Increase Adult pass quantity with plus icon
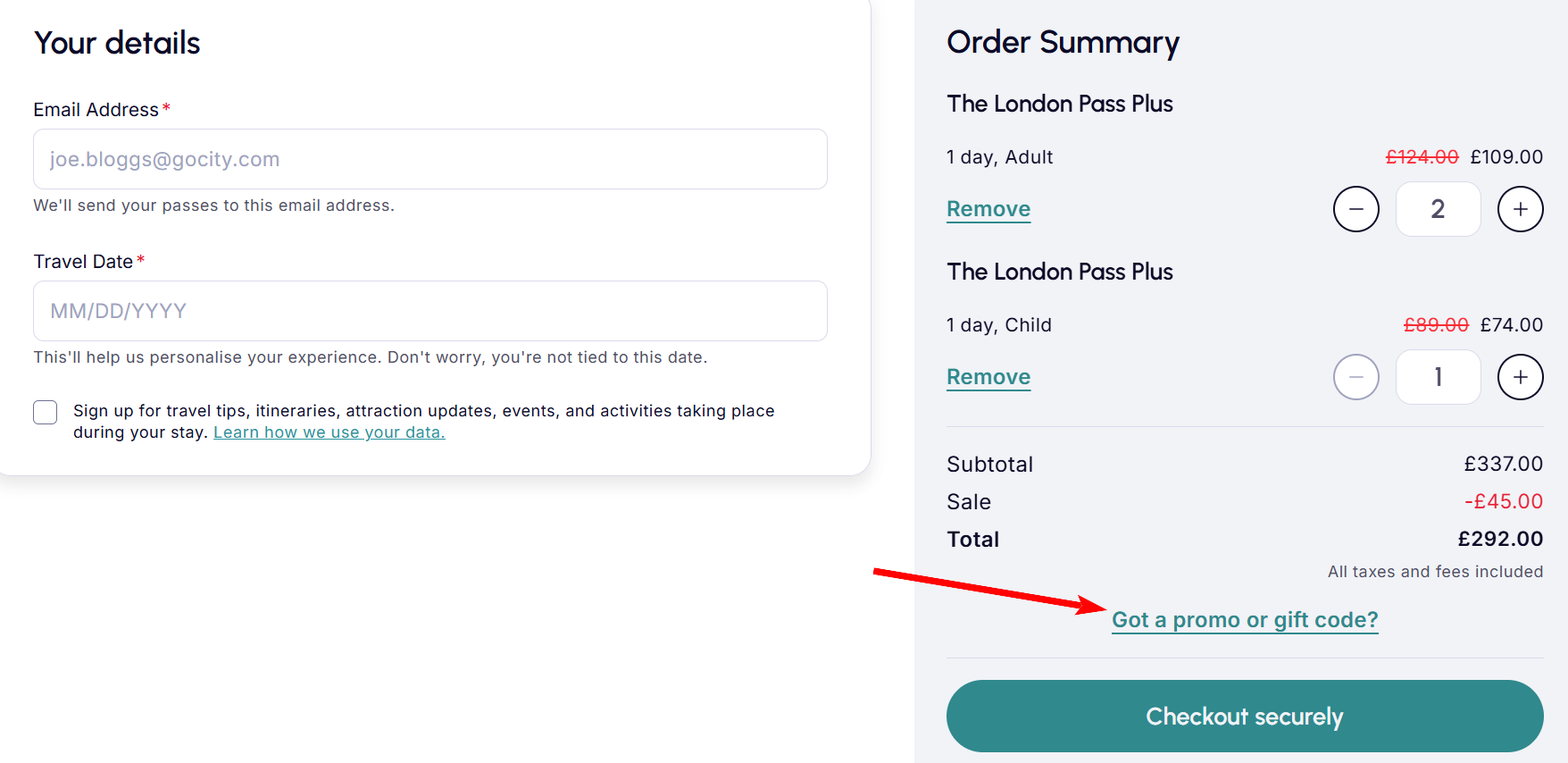Screen dimensions: 1568x763 1519,208
